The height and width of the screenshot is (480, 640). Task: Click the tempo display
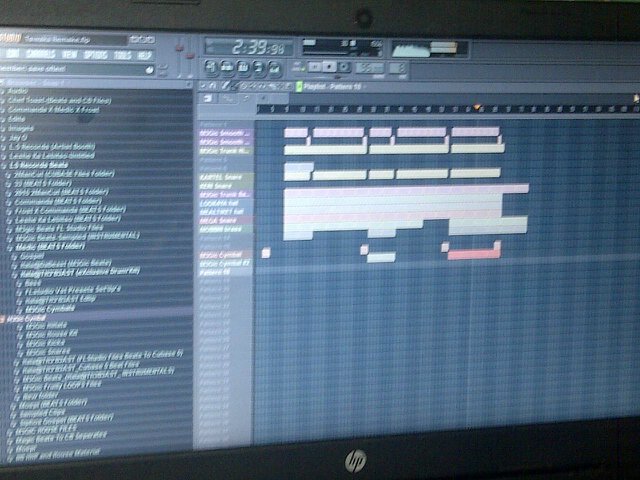tap(370, 68)
